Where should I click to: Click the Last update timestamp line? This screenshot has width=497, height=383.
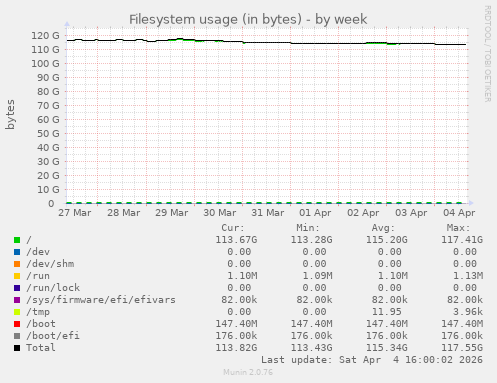pos(372,360)
